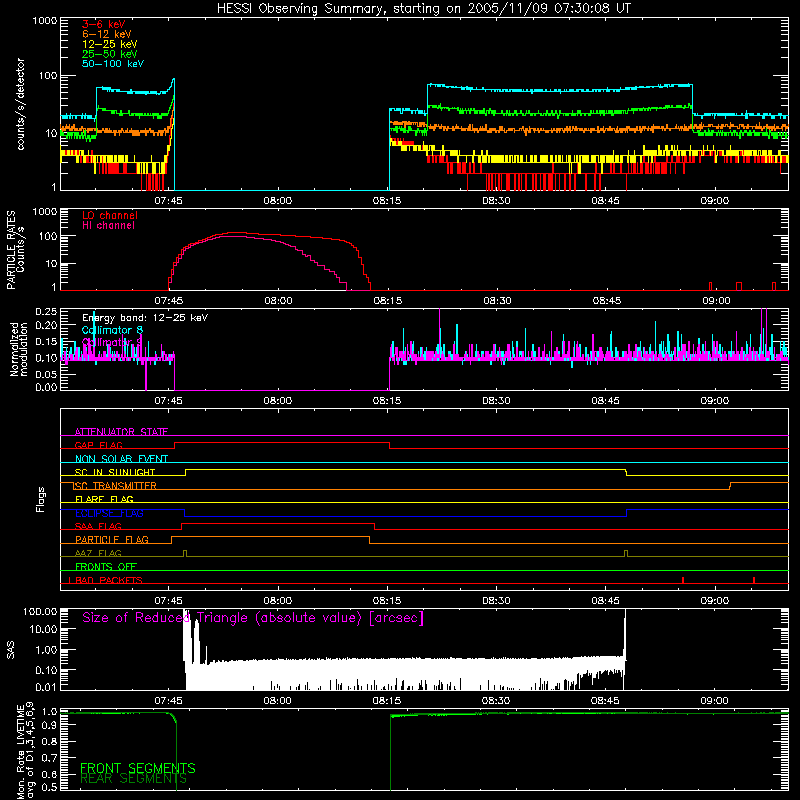
Task: Click the Normalized modulation axis label
Action: pyautogui.click(x=19, y=349)
